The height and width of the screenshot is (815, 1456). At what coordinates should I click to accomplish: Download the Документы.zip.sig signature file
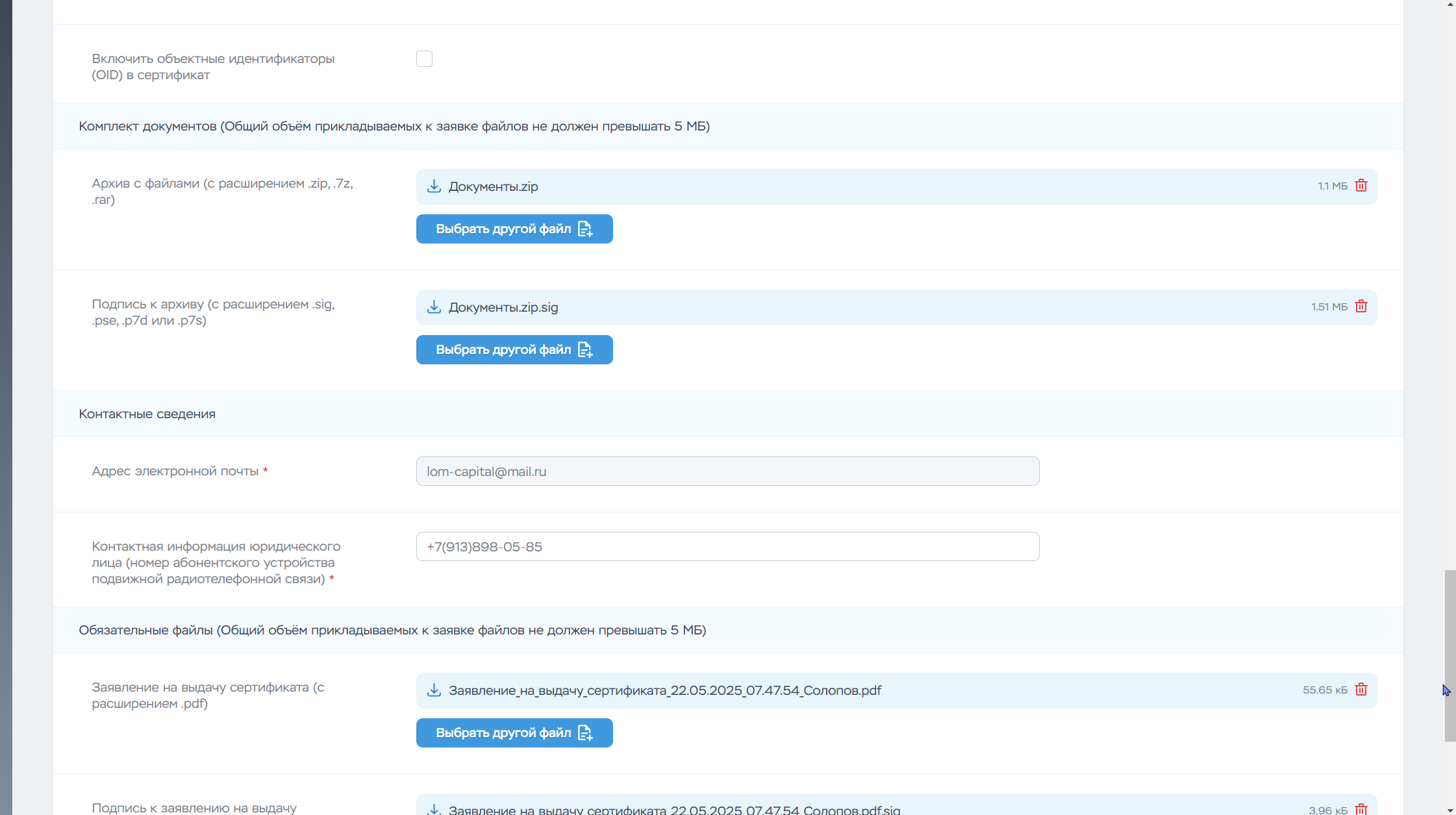(434, 307)
